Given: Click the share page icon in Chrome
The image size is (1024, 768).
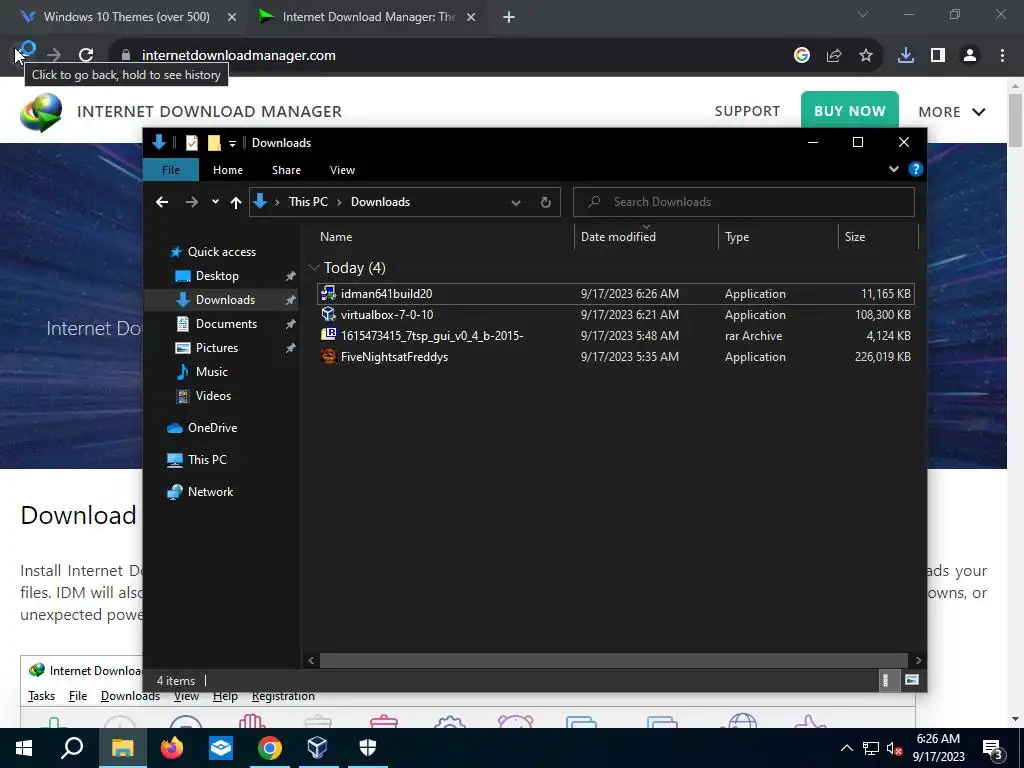Looking at the screenshot, I should click(834, 56).
